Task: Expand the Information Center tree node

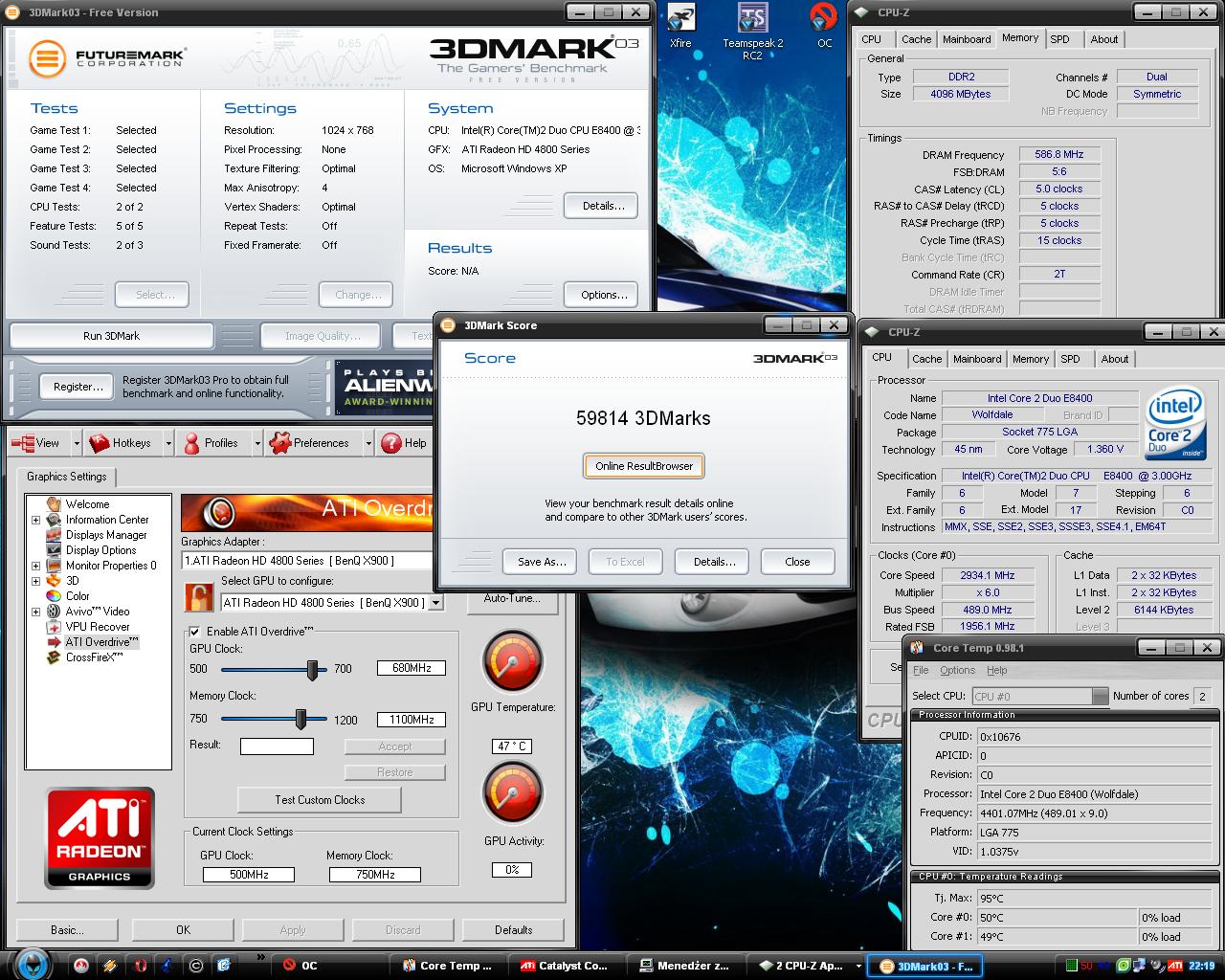Action: (36, 520)
